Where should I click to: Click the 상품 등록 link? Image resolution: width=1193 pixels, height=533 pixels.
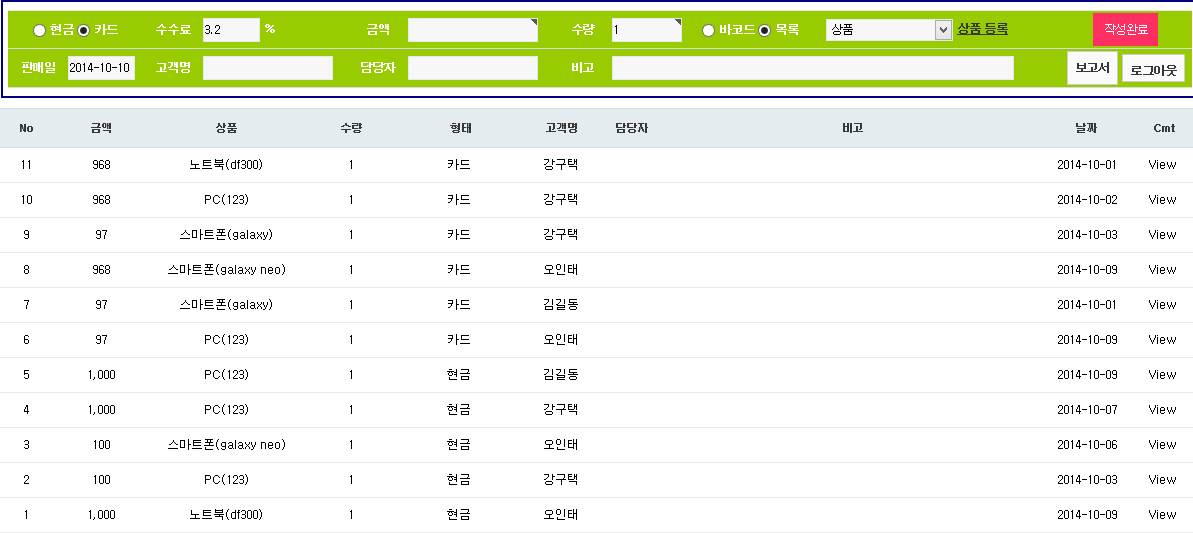coord(982,30)
